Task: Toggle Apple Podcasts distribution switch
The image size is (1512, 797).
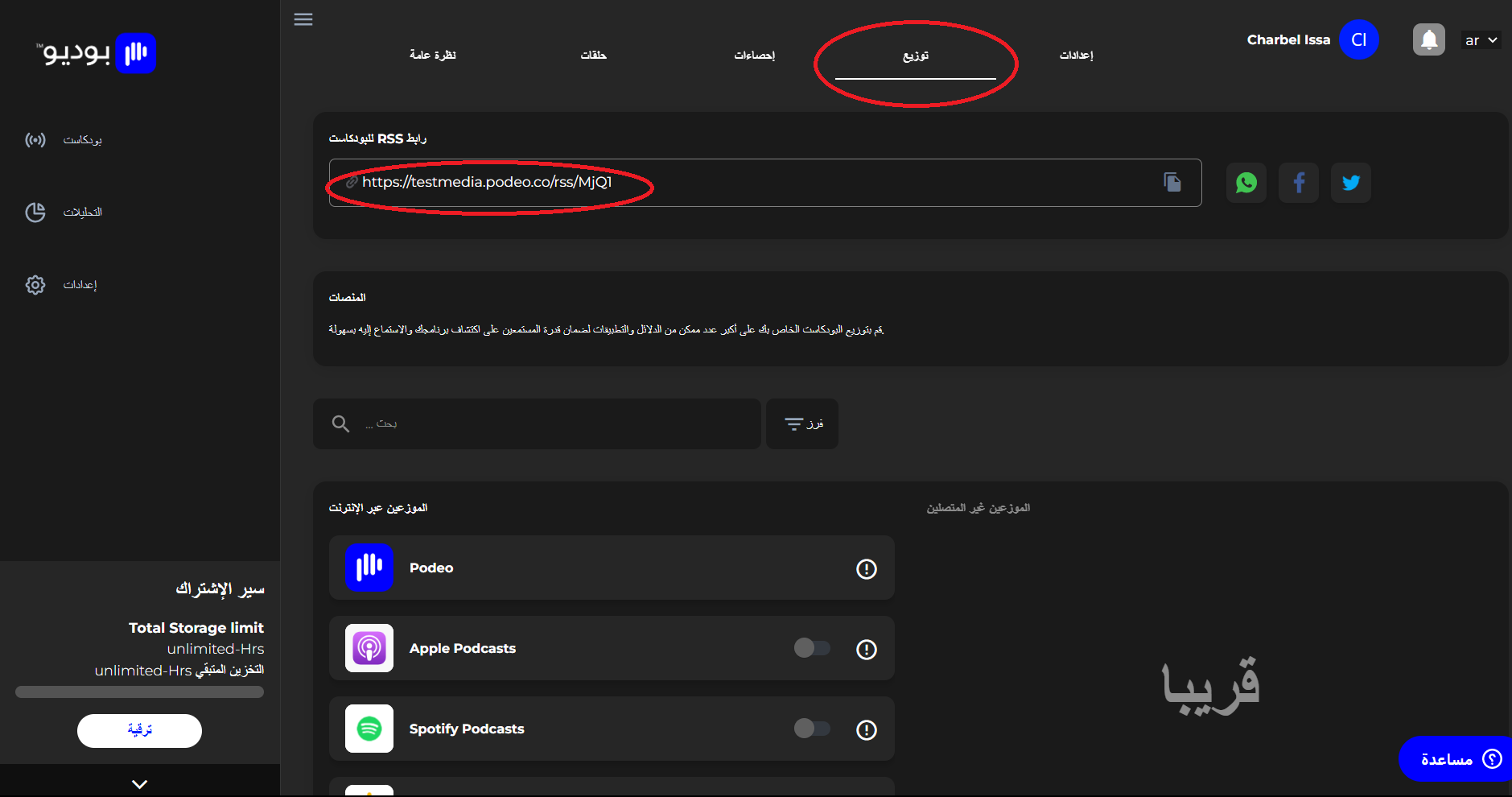Action: [812, 648]
